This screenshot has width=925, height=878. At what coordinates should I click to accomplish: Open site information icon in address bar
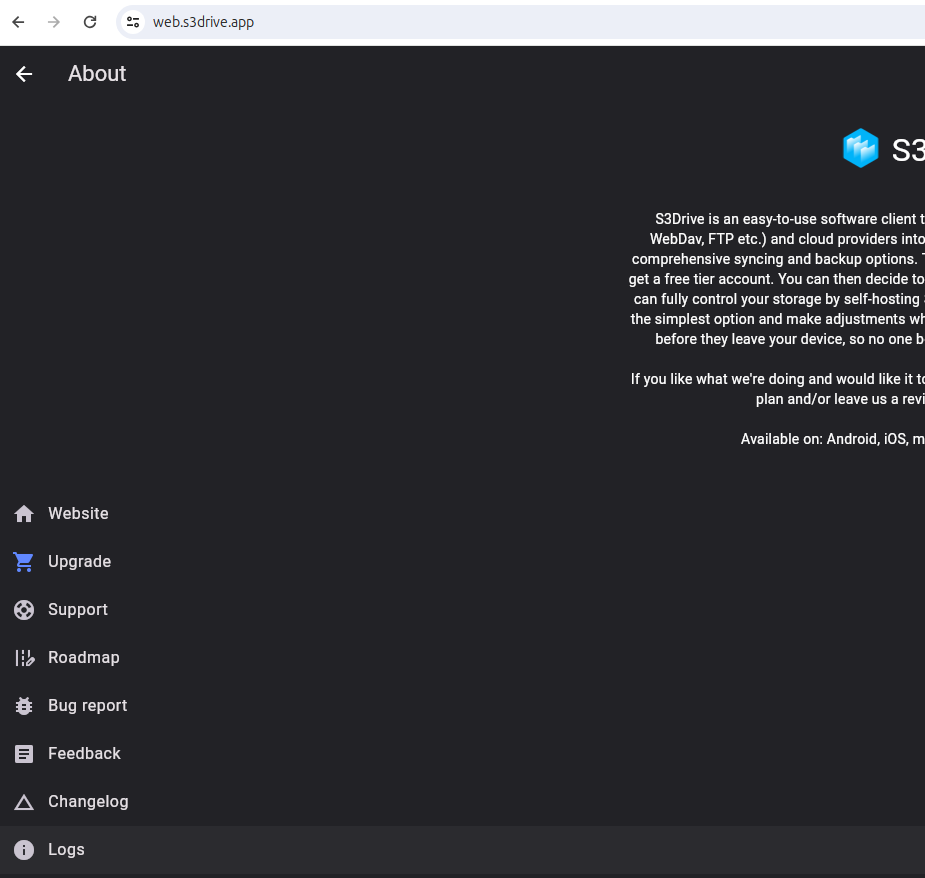tap(133, 22)
